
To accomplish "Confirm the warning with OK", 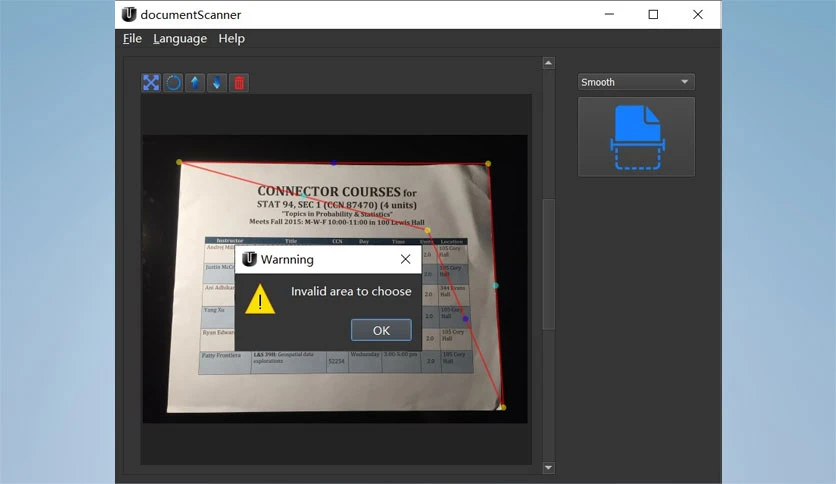I will pos(381,330).
